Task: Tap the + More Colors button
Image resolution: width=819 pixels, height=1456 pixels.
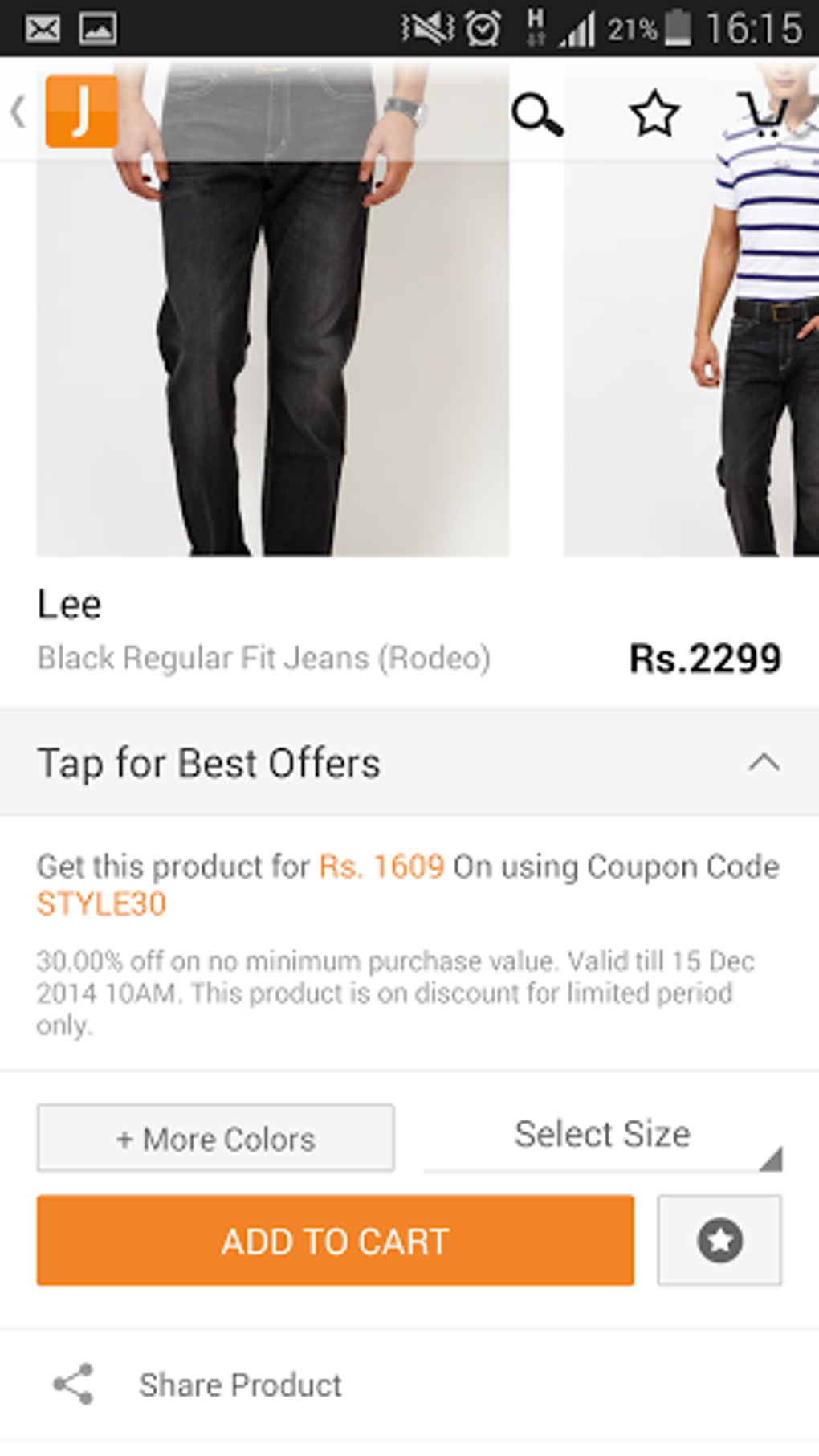Action: point(215,1138)
